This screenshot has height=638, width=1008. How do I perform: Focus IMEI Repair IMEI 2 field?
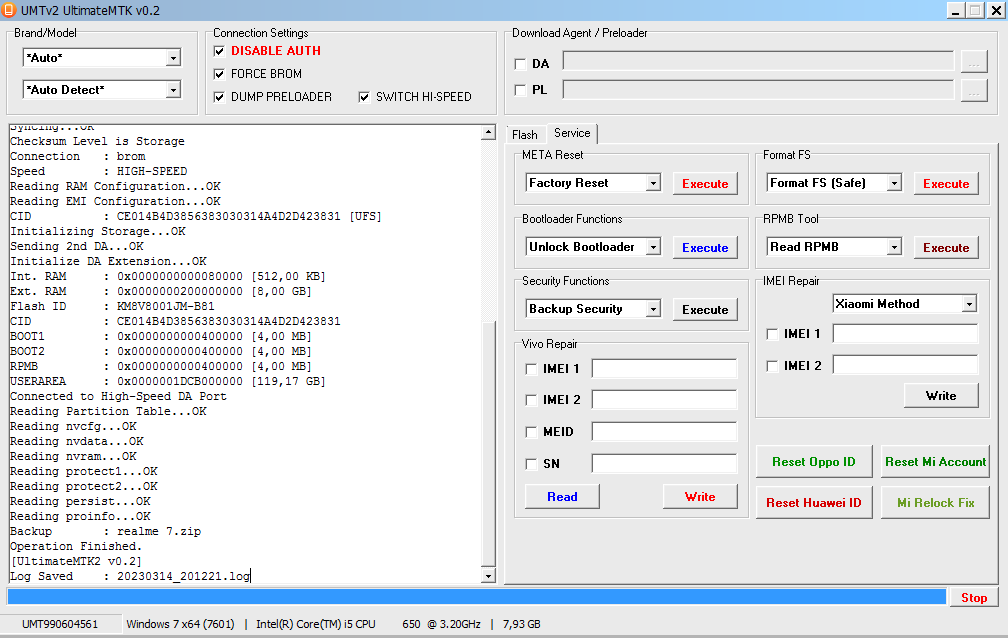pos(905,365)
